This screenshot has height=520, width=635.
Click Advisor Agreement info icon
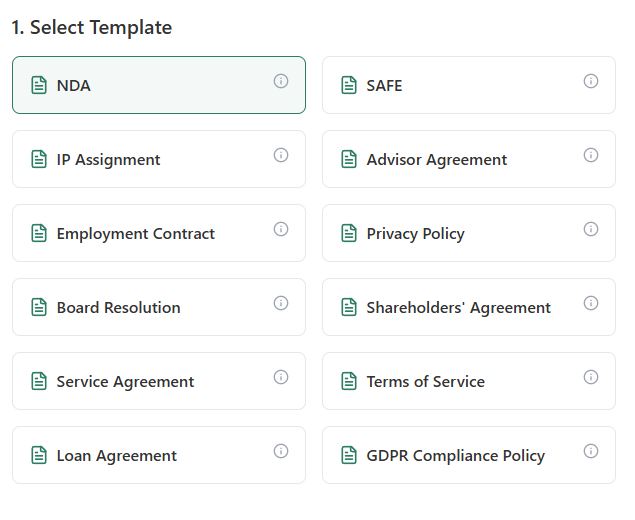pyautogui.click(x=591, y=155)
